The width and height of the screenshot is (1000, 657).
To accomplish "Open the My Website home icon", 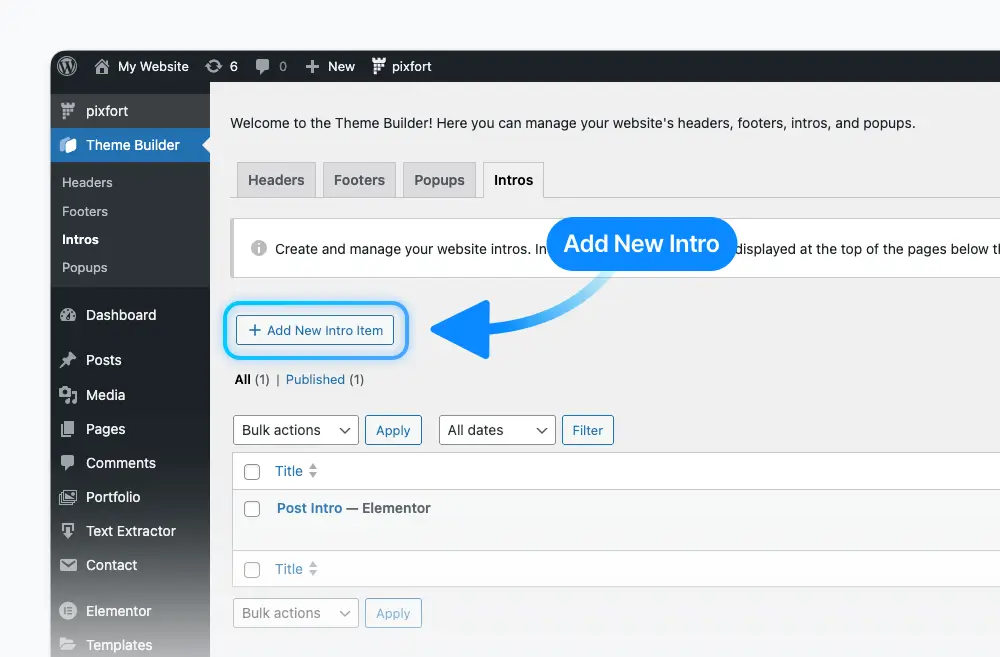I will click(x=101, y=66).
